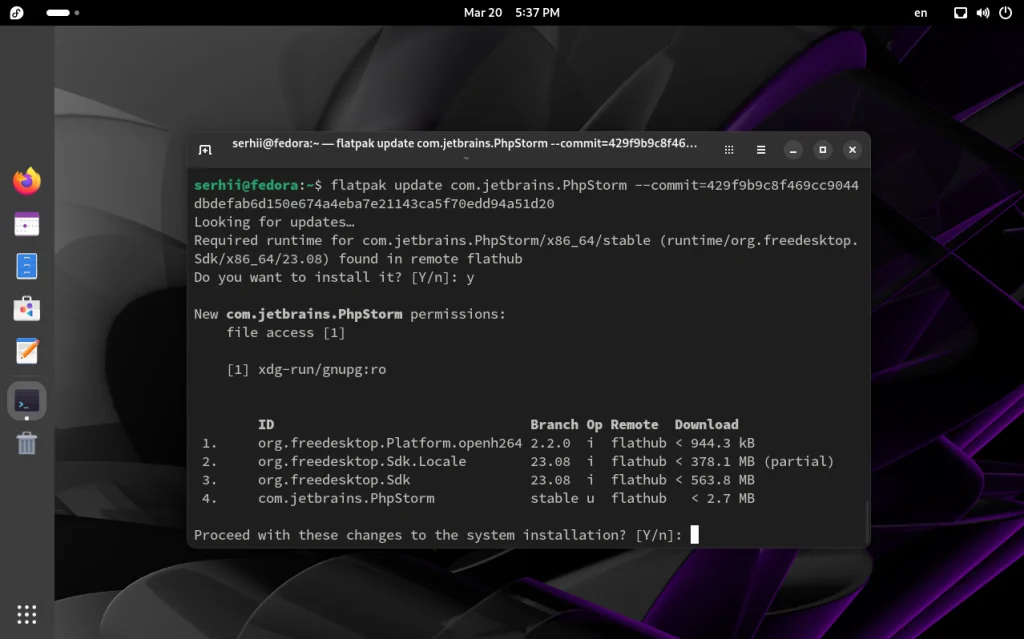
Task: Show the terminal tab overview grid
Action: [x=729, y=149]
